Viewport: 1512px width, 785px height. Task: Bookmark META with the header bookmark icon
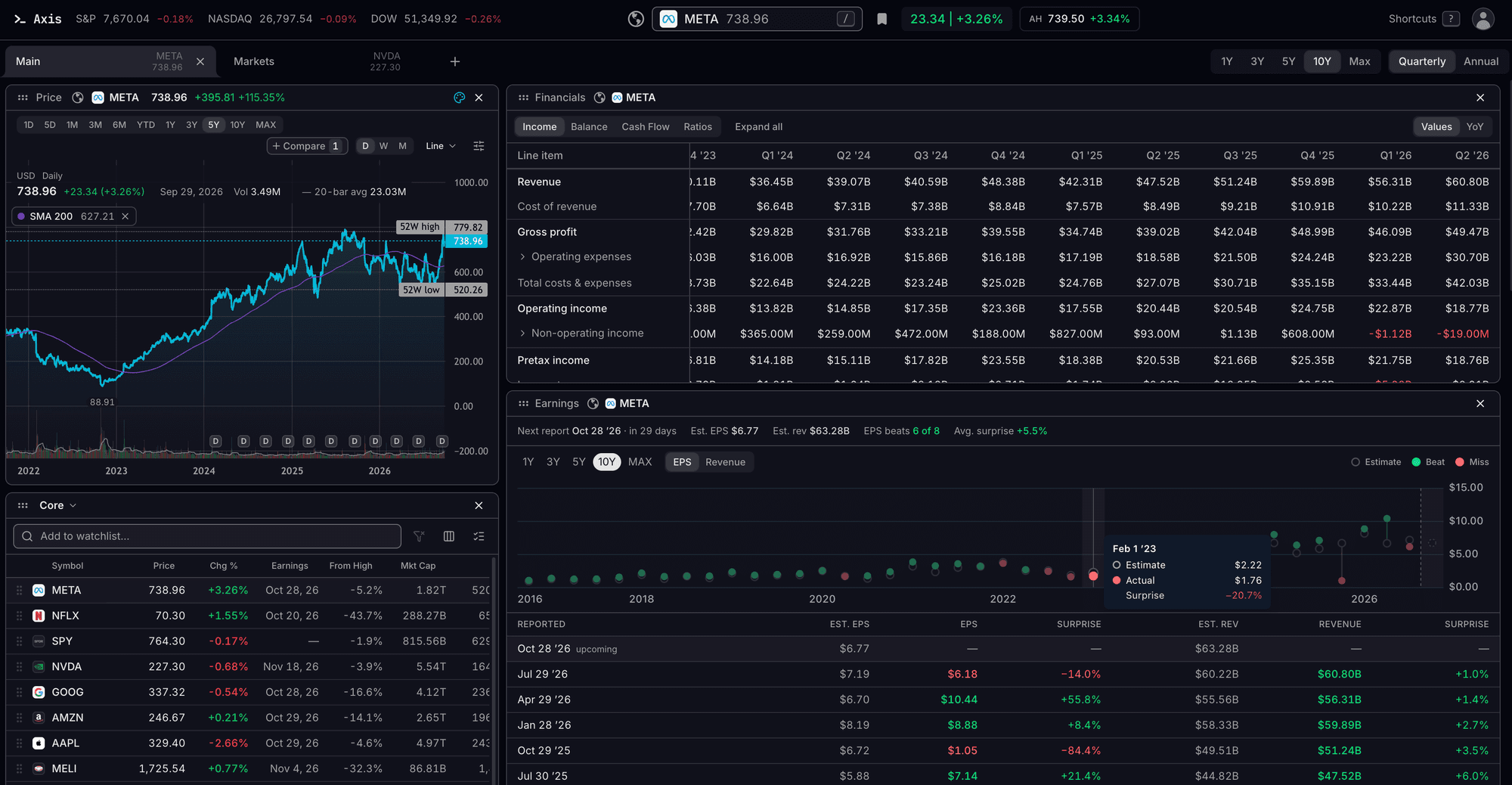pyautogui.click(x=881, y=19)
